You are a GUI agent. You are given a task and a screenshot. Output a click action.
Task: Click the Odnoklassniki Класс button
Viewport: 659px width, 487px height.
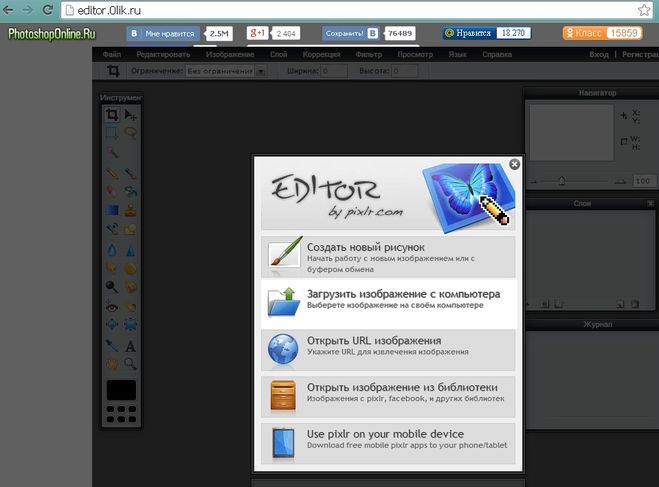tap(584, 33)
